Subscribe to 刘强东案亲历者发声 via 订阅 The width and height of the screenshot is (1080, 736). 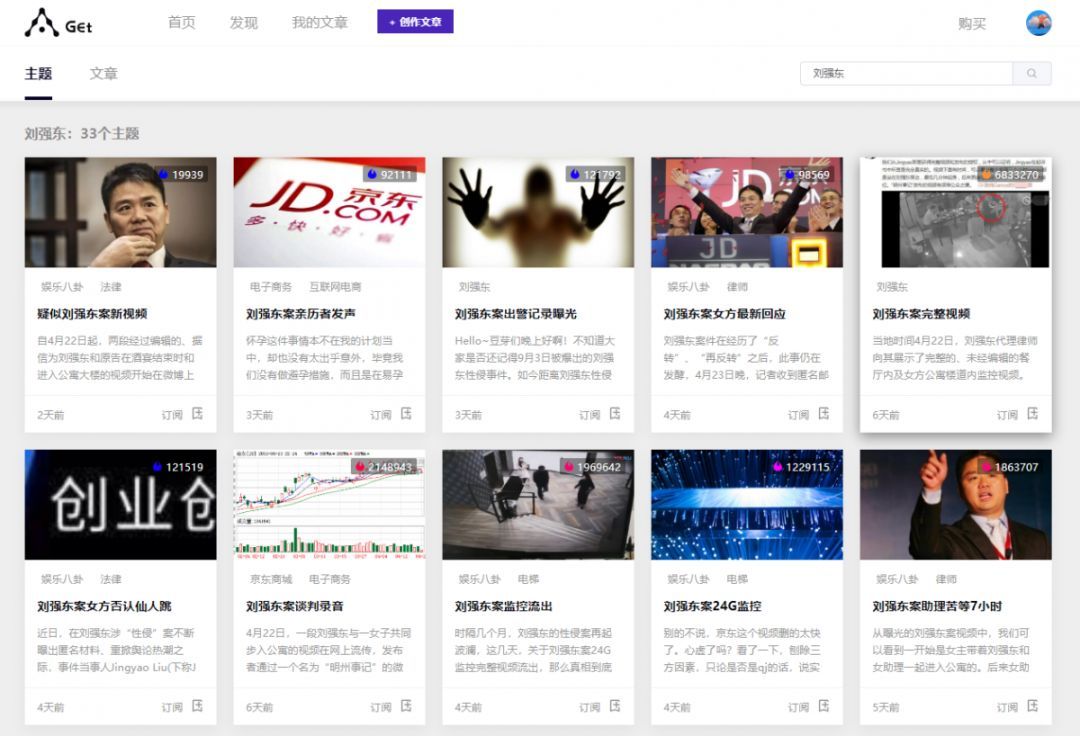coord(381,414)
